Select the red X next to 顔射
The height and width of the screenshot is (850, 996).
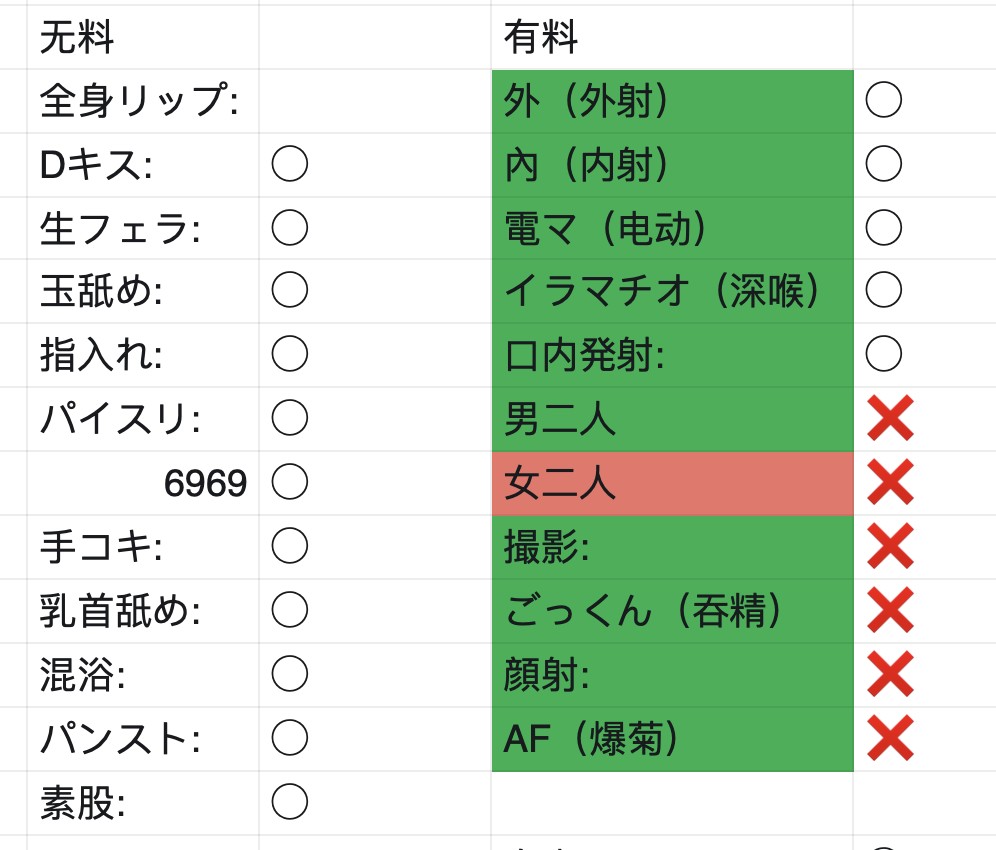891,673
